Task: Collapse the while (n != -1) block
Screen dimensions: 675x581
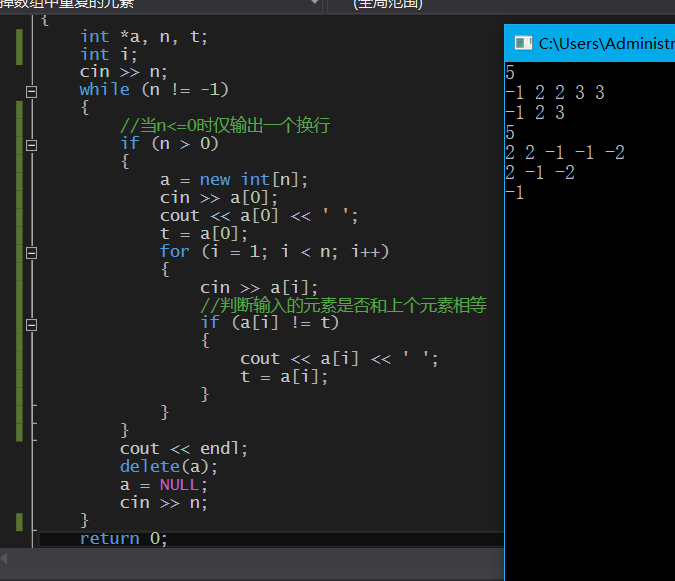Action: tap(31, 90)
